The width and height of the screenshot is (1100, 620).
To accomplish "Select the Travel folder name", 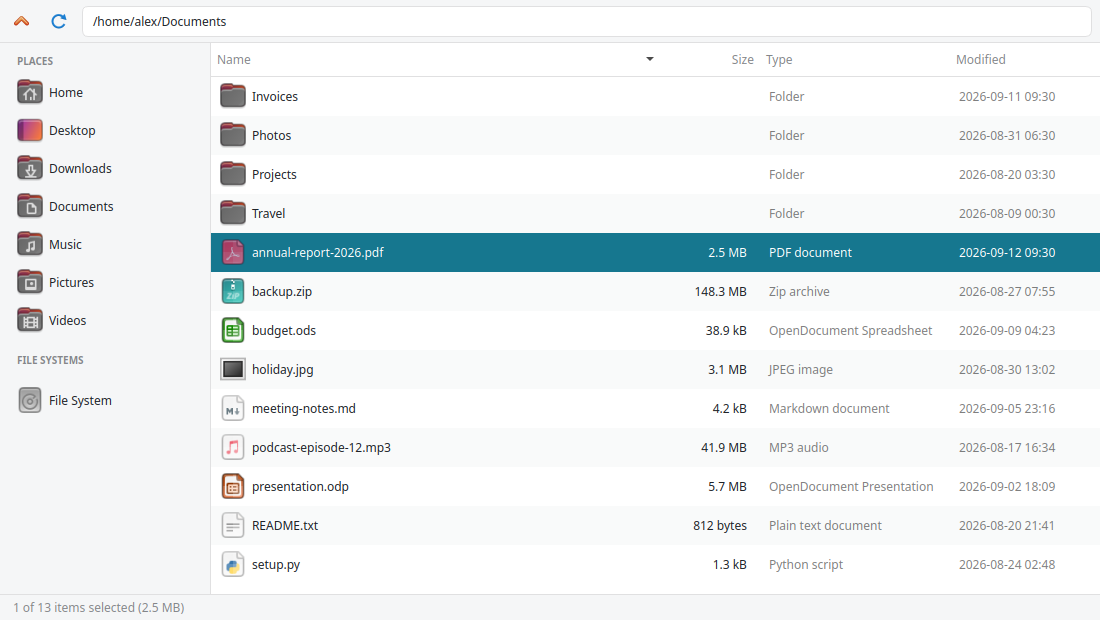I will (269, 213).
